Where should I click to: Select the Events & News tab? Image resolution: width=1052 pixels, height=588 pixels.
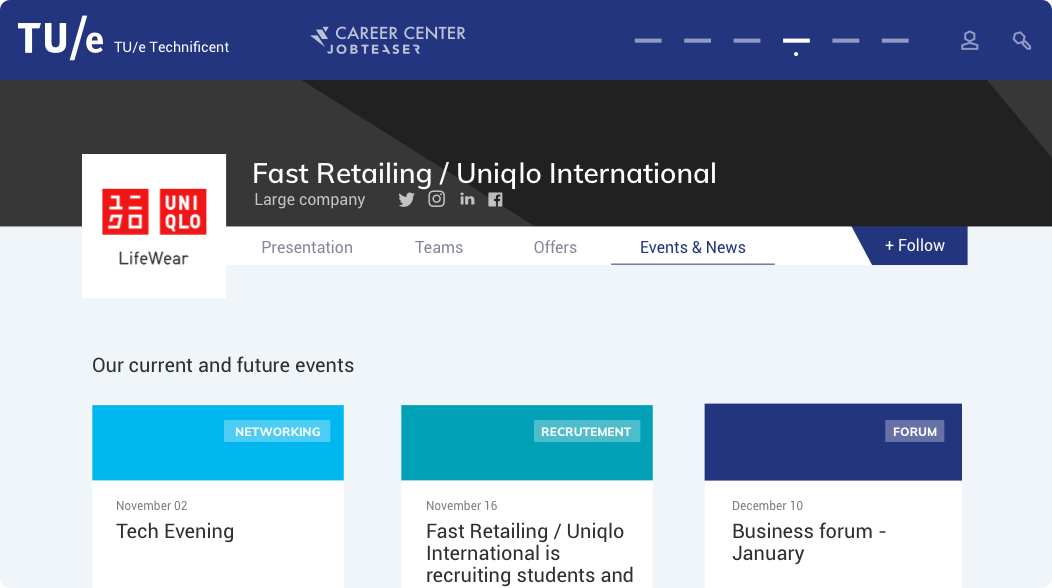(692, 247)
